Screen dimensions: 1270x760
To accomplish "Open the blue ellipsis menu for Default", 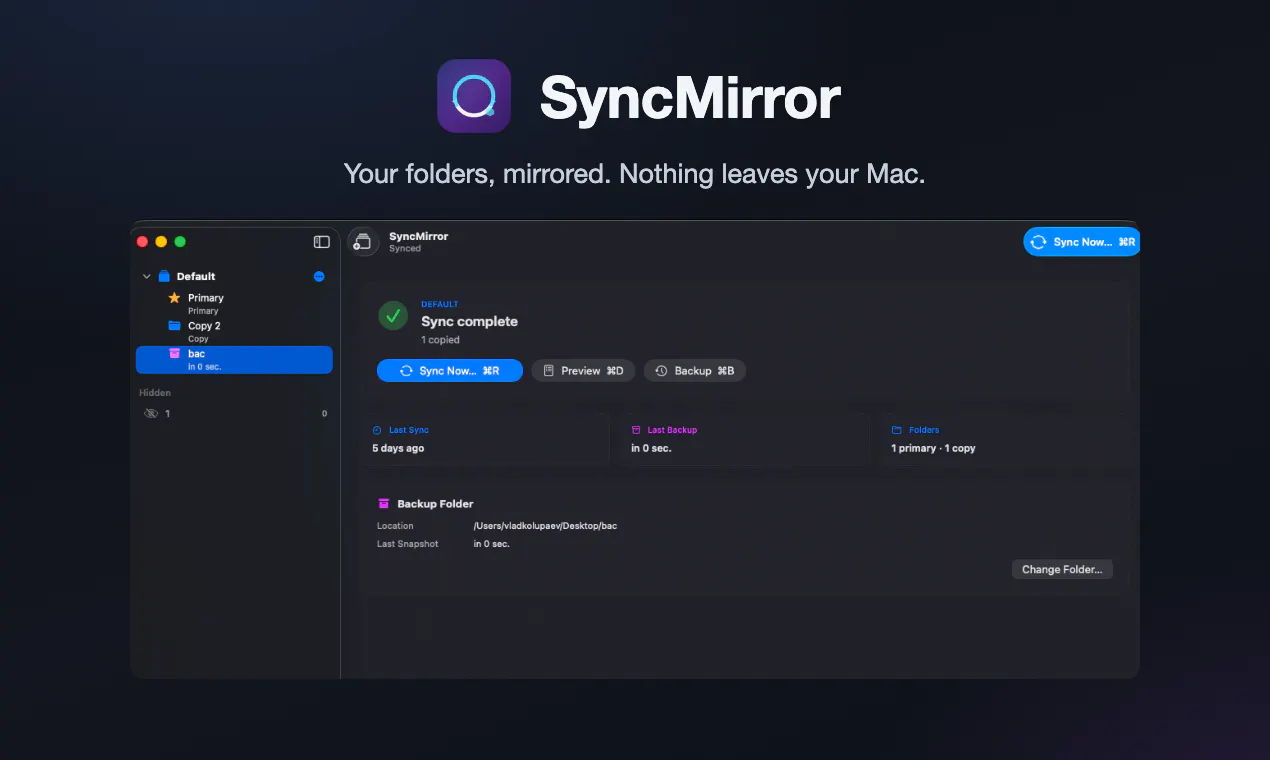I will [319, 276].
